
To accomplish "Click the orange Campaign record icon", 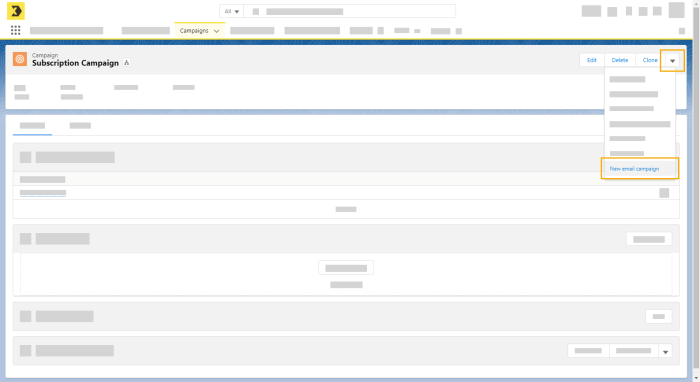I will [20, 59].
